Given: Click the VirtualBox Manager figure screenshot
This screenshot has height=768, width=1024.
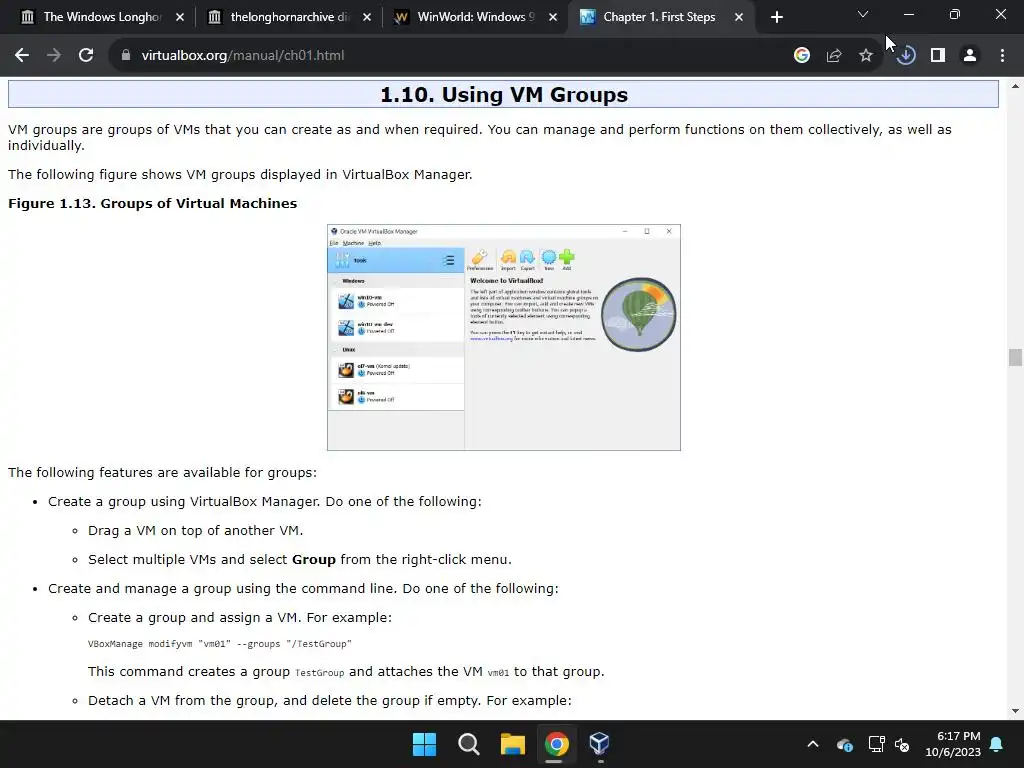Looking at the screenshot, I should 504,338.
